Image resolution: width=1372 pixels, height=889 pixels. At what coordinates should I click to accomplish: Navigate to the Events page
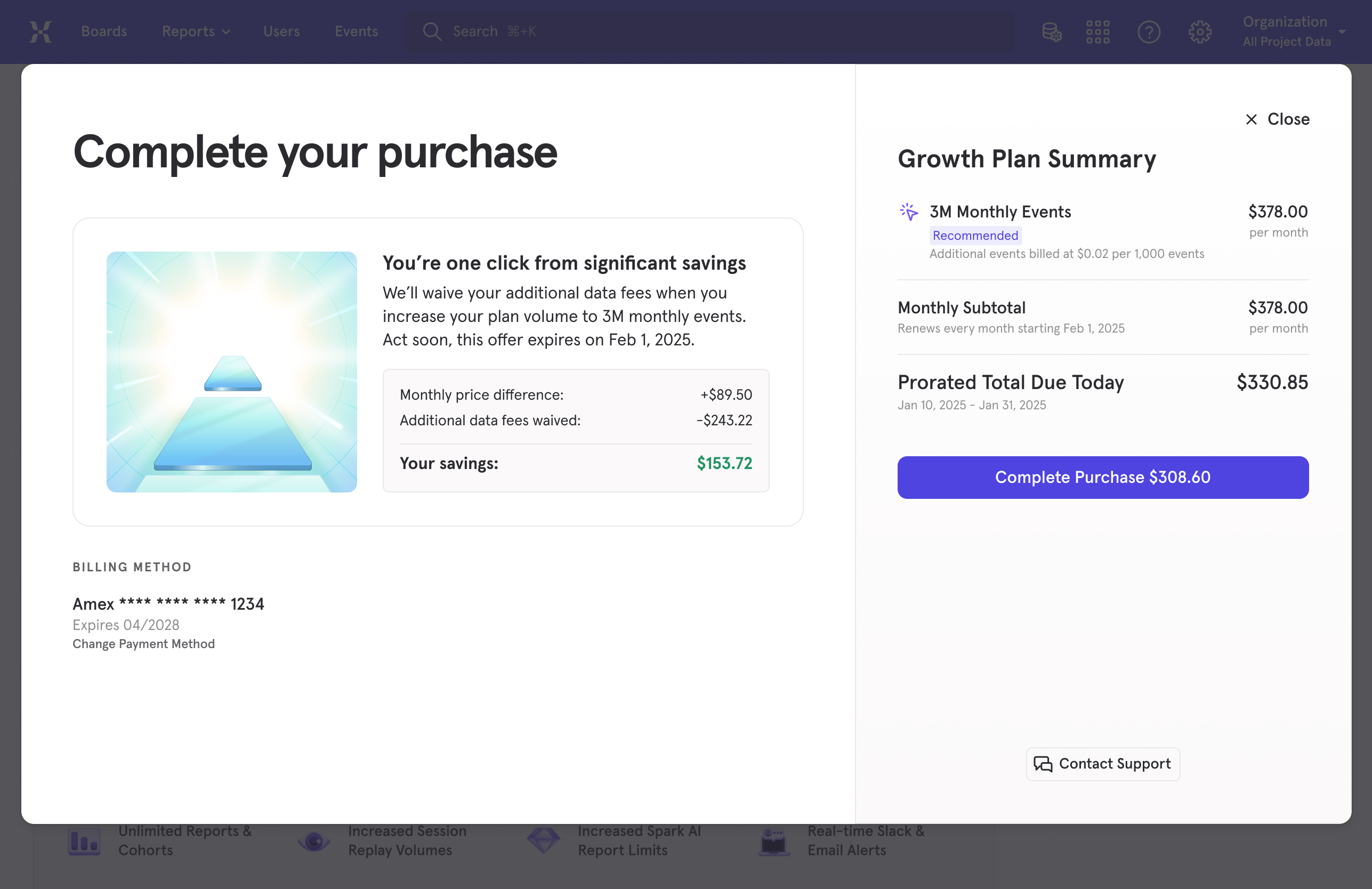point(356,31)
